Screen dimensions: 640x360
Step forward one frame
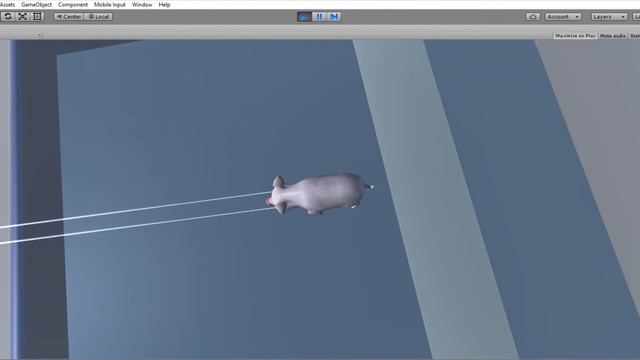pyautogui.click(x=334, y=17)
